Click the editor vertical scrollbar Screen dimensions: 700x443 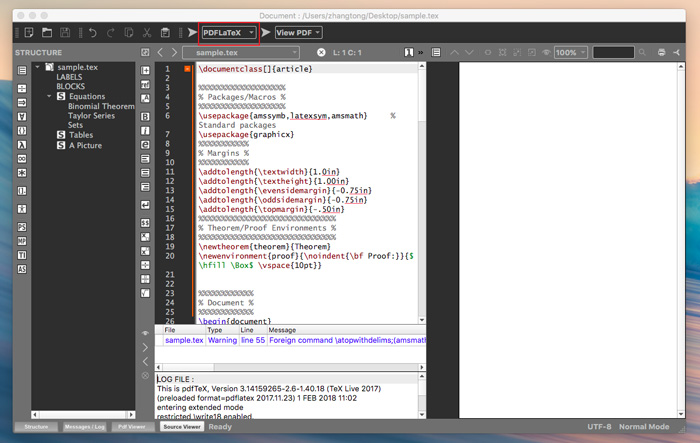(x=422, y=193)
